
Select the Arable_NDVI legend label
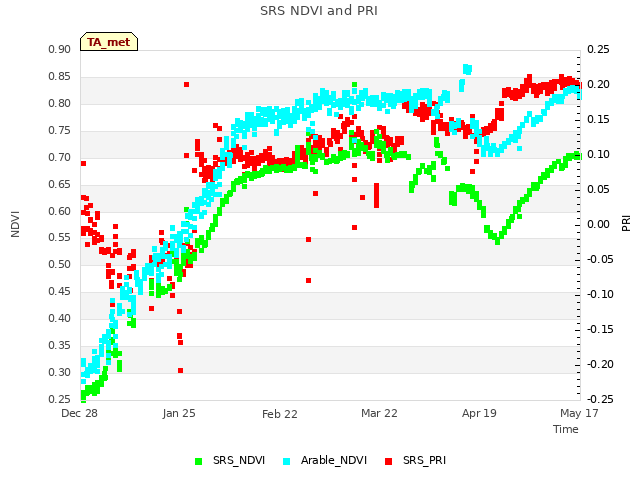(333, 460)
